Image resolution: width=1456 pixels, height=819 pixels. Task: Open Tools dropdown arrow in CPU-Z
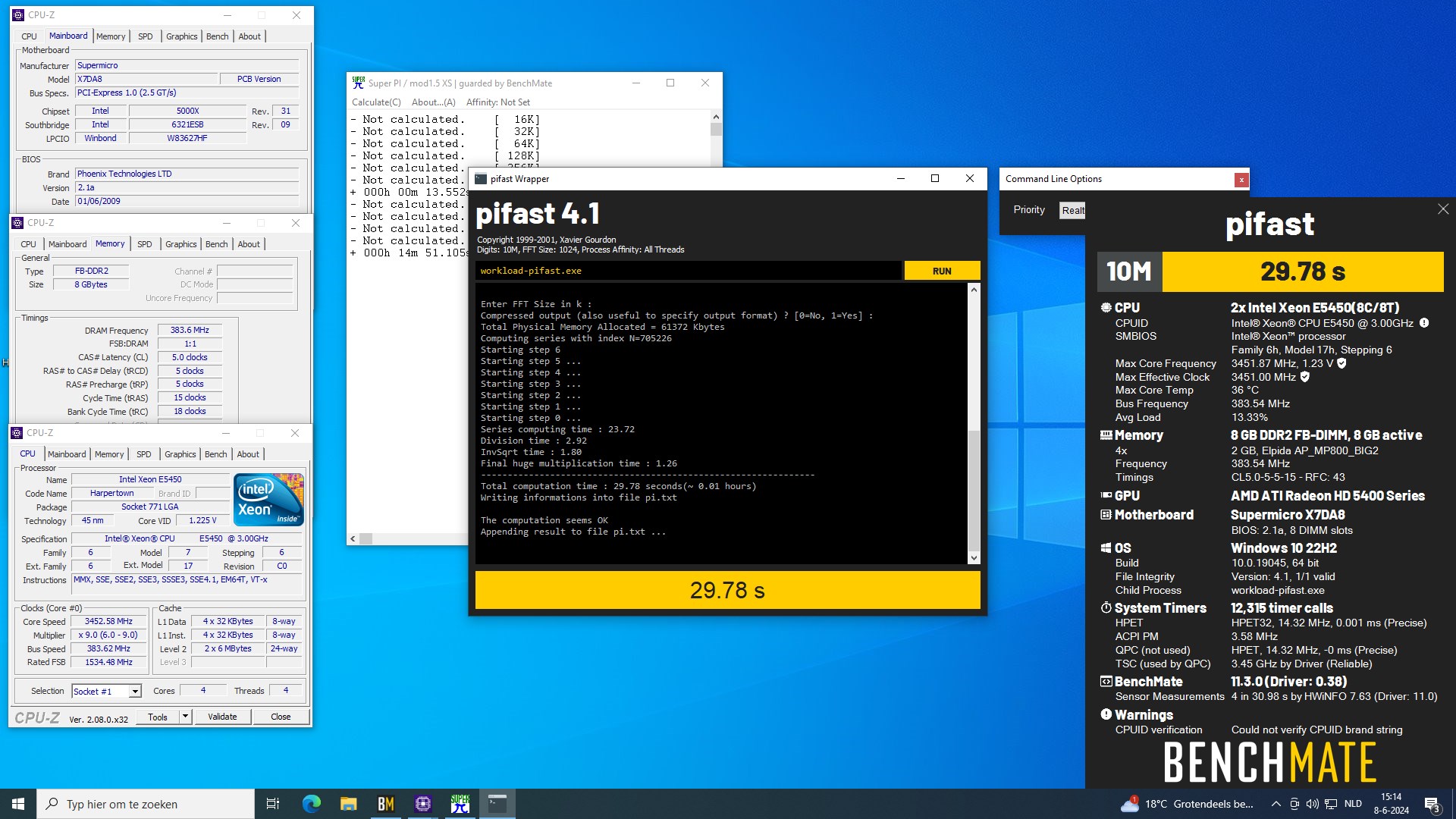pyautogui.click(x=184, y=717)
